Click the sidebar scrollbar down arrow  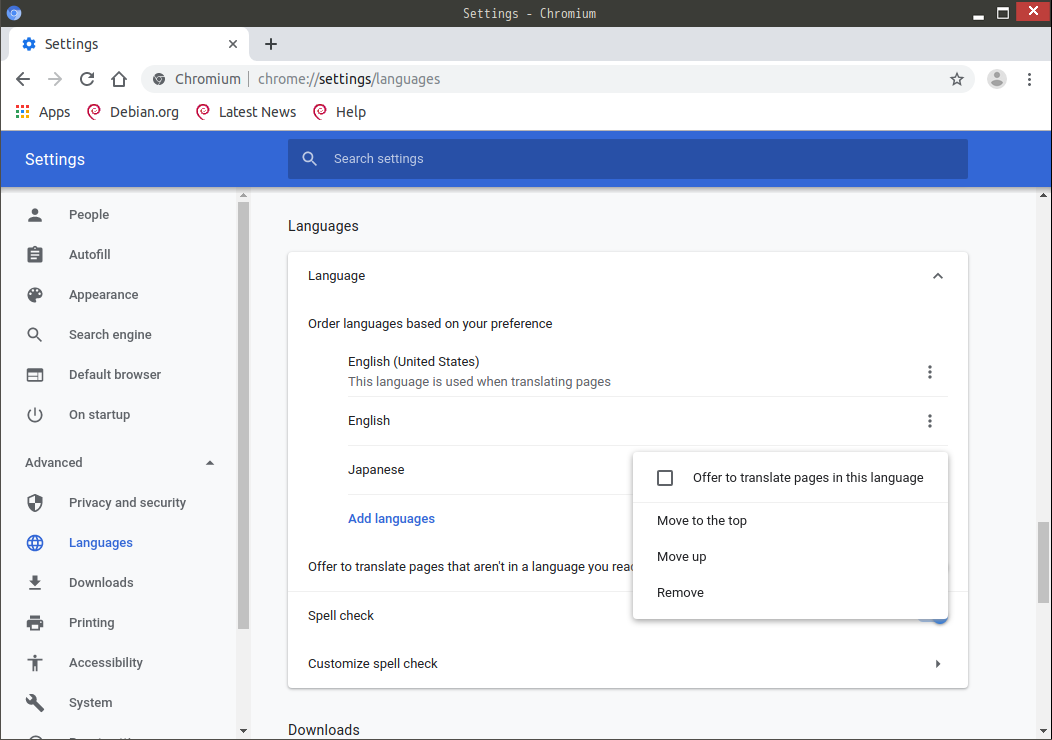click(x=244, y=731)
